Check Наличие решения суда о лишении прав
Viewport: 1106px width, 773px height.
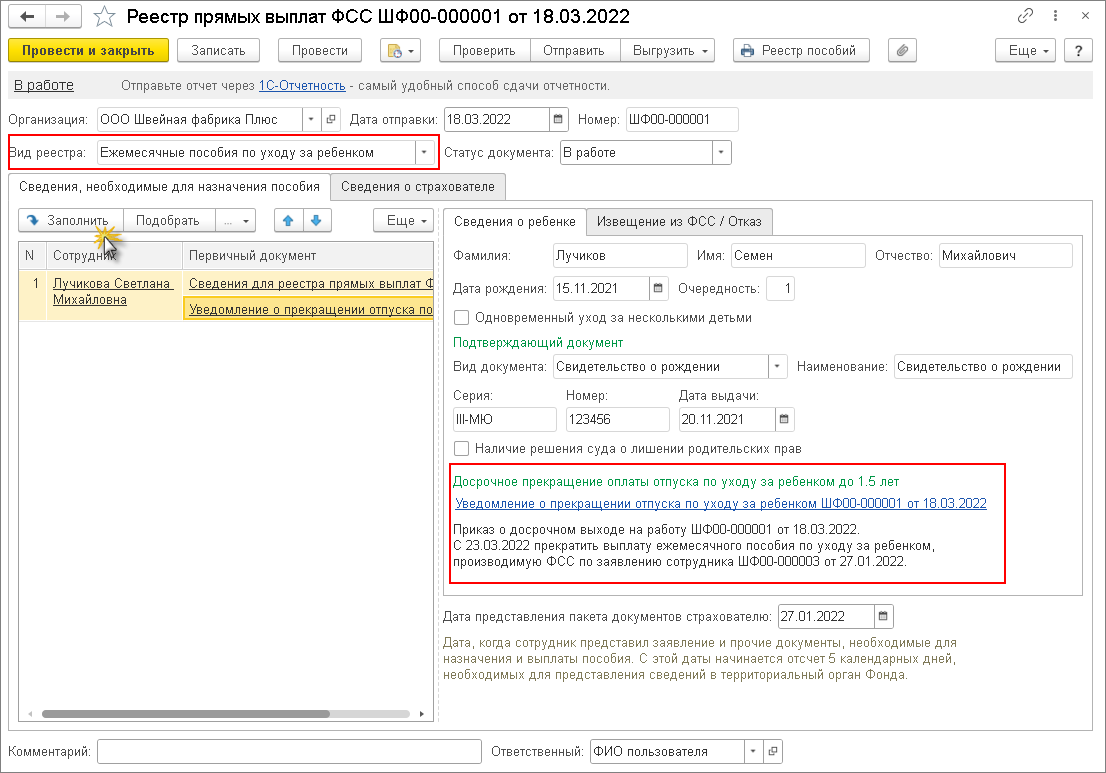pos(461,448)
